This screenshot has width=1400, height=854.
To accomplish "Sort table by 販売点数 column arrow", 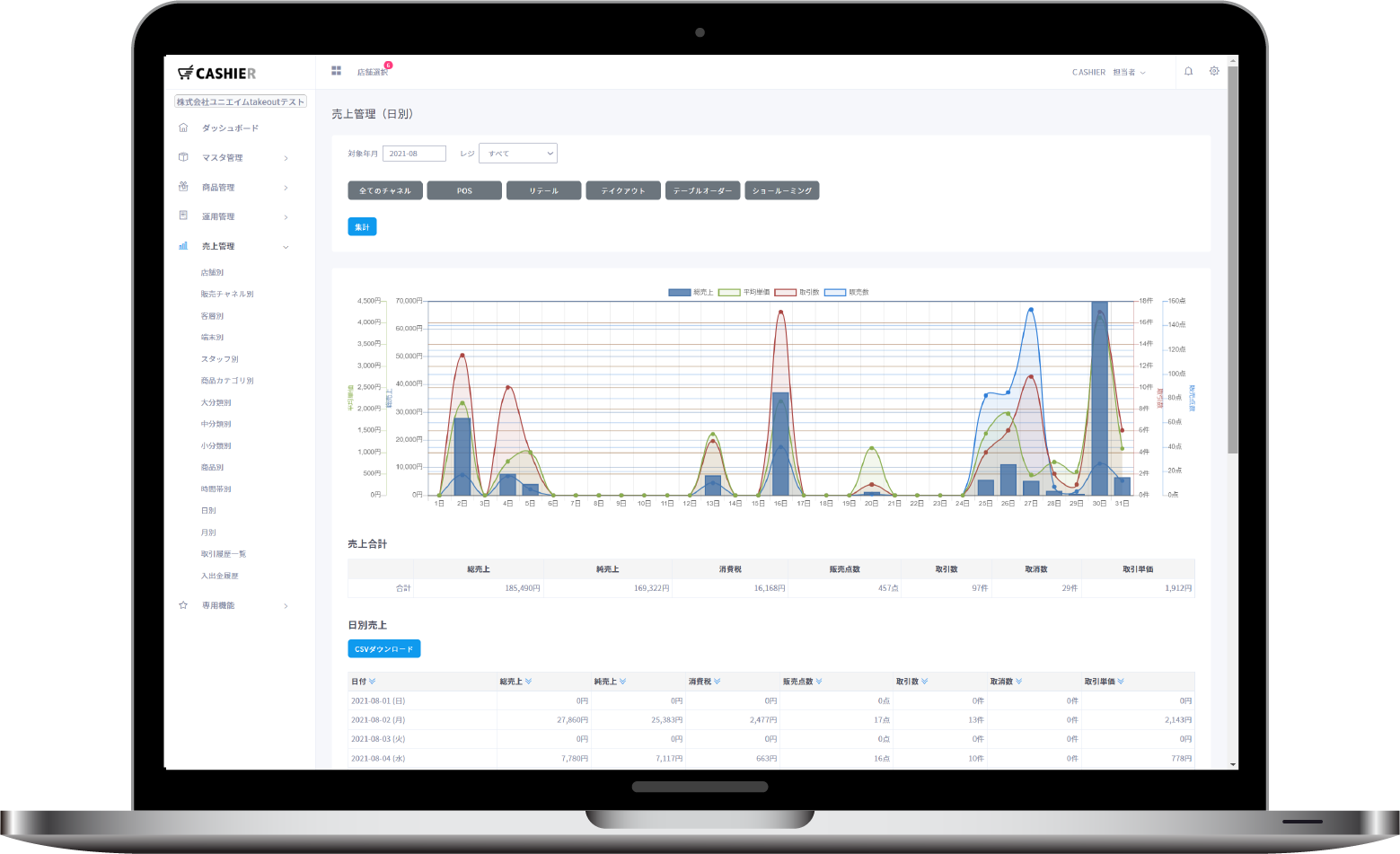I will 819,682.
